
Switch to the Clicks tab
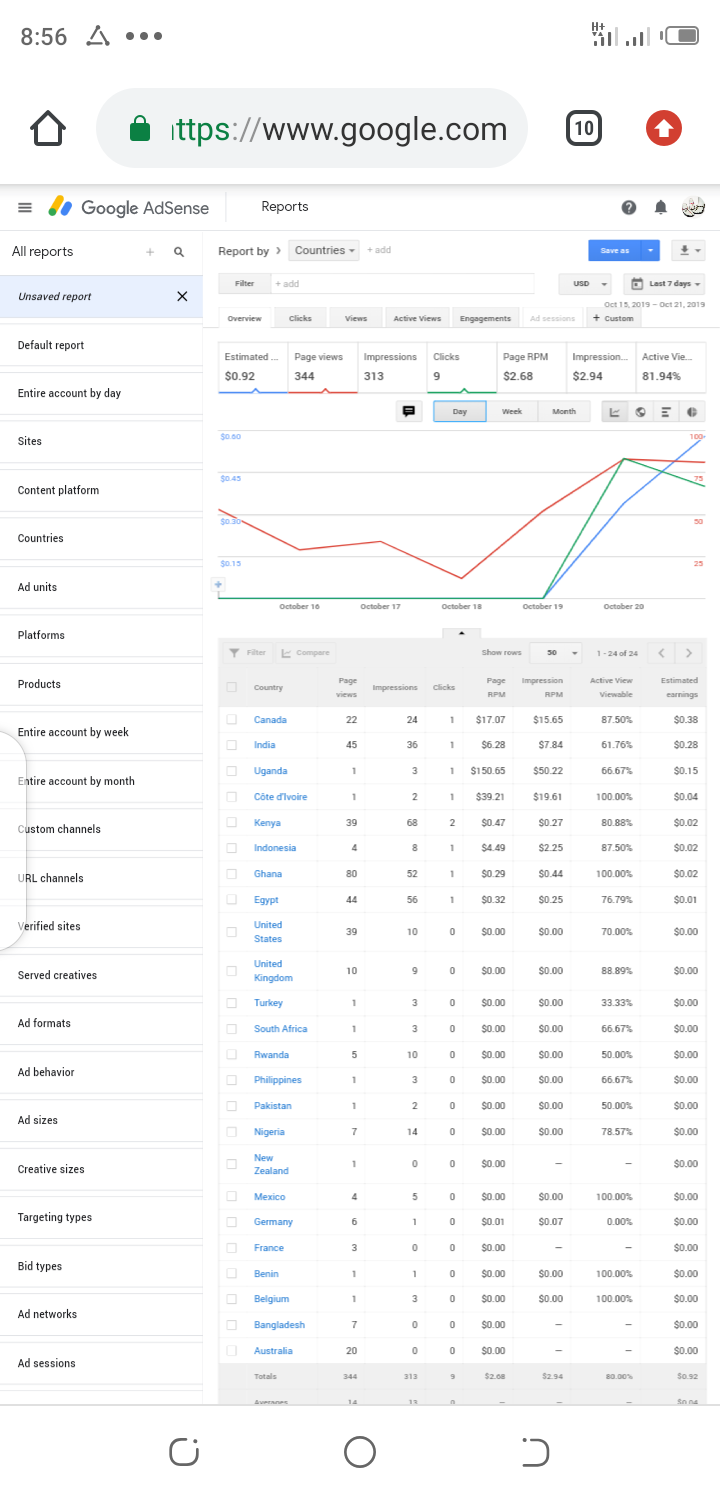click(x=300, y=319)
